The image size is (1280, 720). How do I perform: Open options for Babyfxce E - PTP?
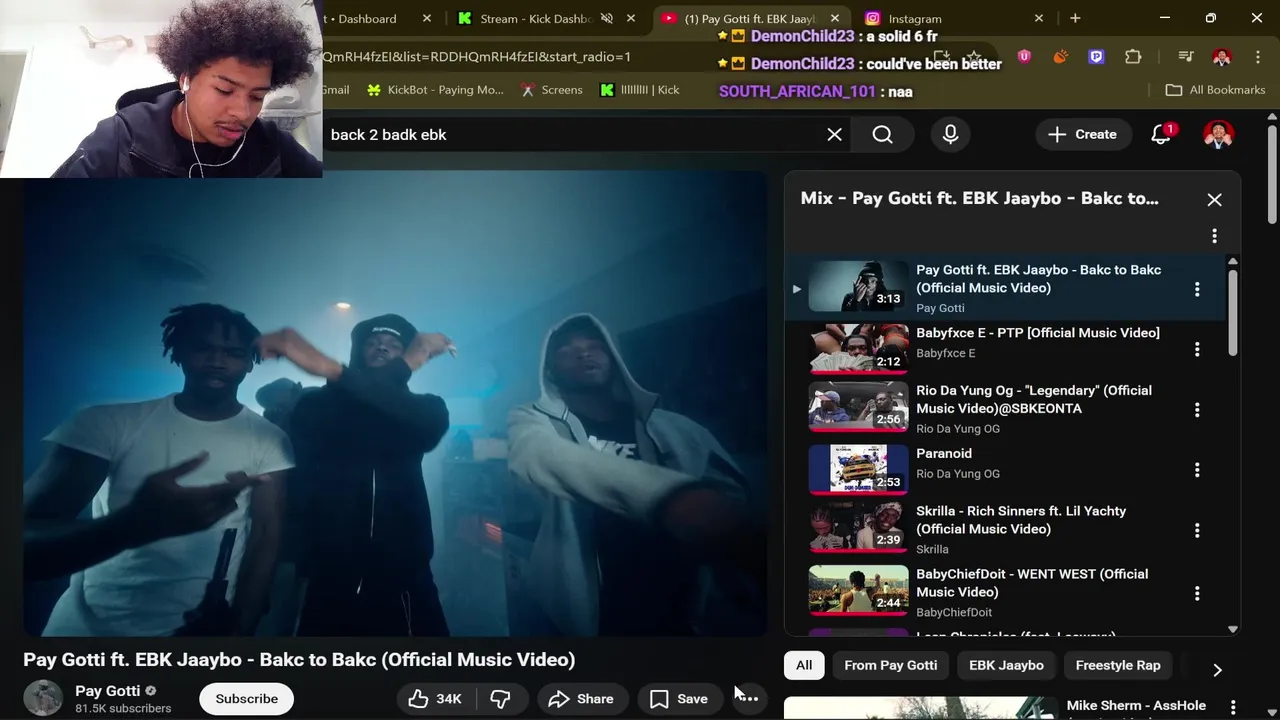(1197, 349)
